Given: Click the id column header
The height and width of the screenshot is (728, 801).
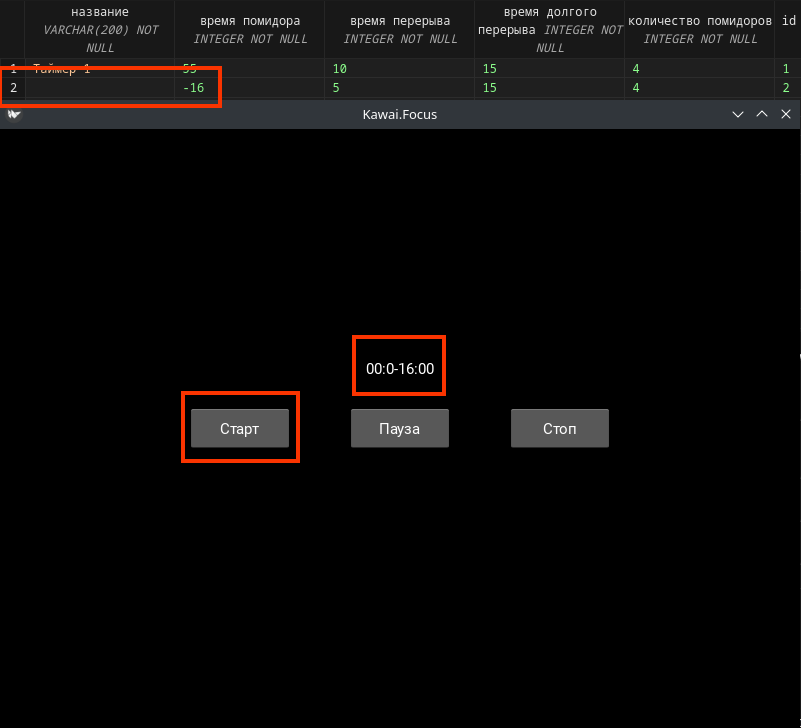Looking at the screenshot, I should click(788, 20).
